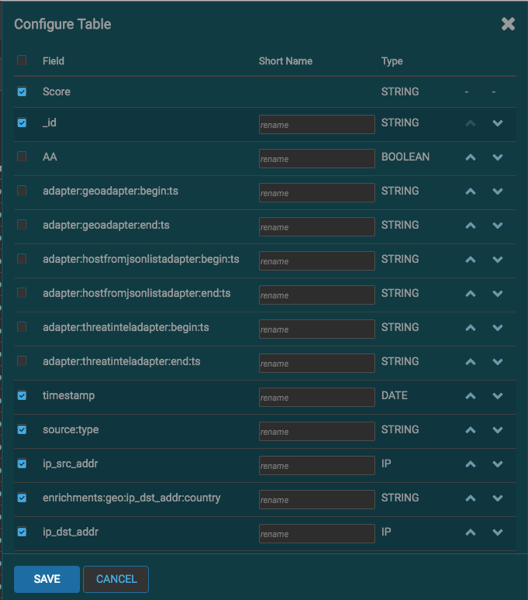This screenshot has width=528, height=600.
Task: Move ip_dst_addr field down
Action: 497,532
